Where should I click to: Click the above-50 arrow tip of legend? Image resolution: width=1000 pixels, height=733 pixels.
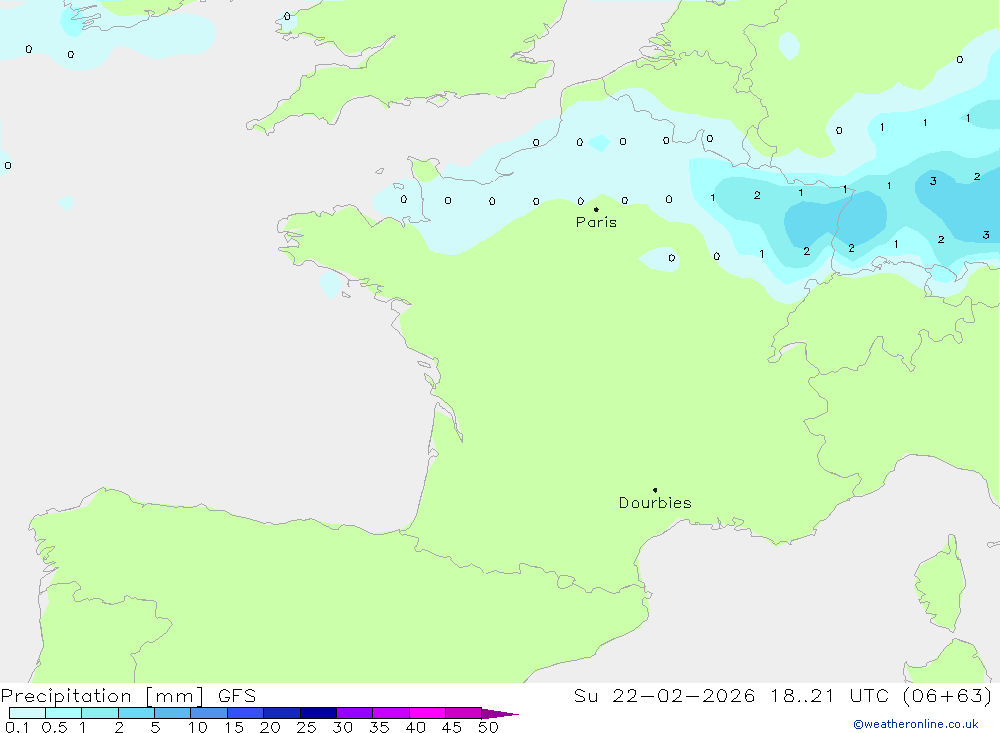pyautogui.click(x=500, y=713)
